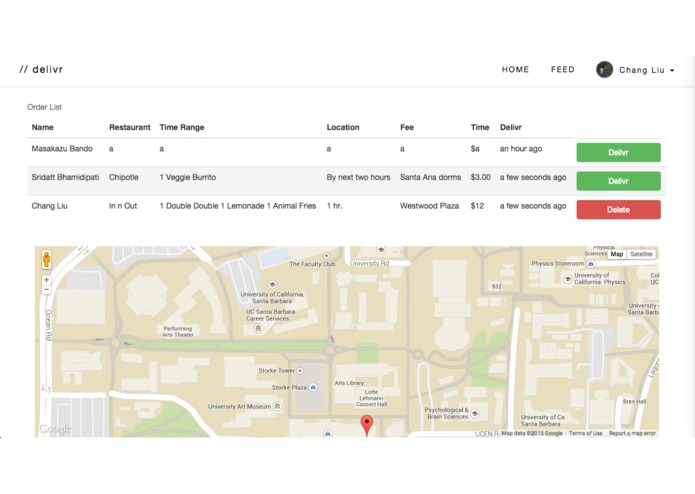Click the Physics Storeroom map icon

click(x=591, y=264)
